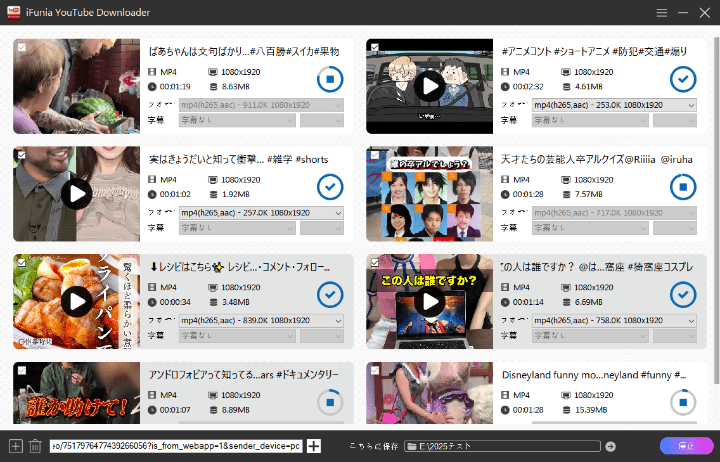Image resolution: width=720 pixels, height=462 pixels.
Task: Play the この人は誰ですか video thumbnail
Action: tap(430, 301)
